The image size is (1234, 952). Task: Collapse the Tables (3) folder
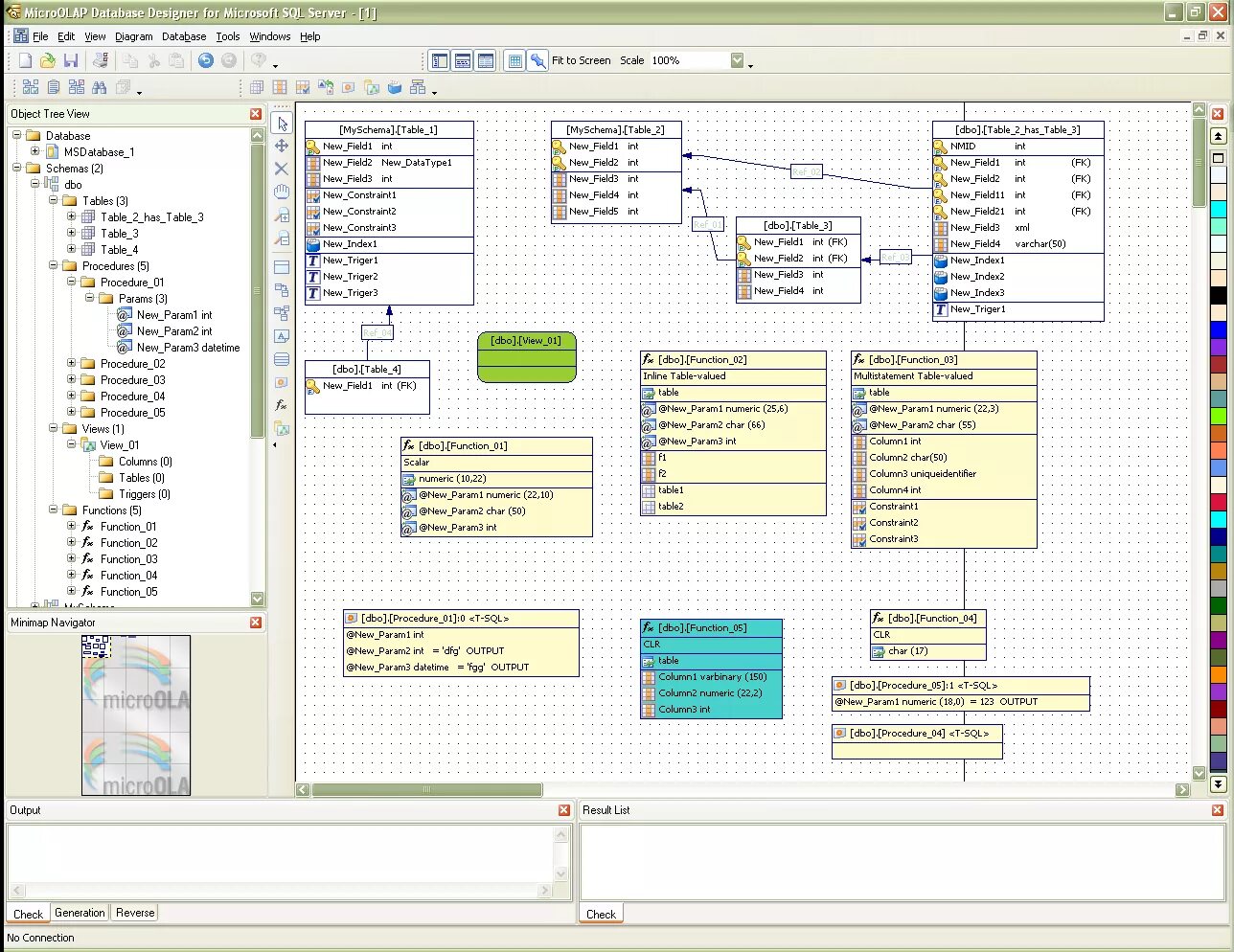click(53, 201)
